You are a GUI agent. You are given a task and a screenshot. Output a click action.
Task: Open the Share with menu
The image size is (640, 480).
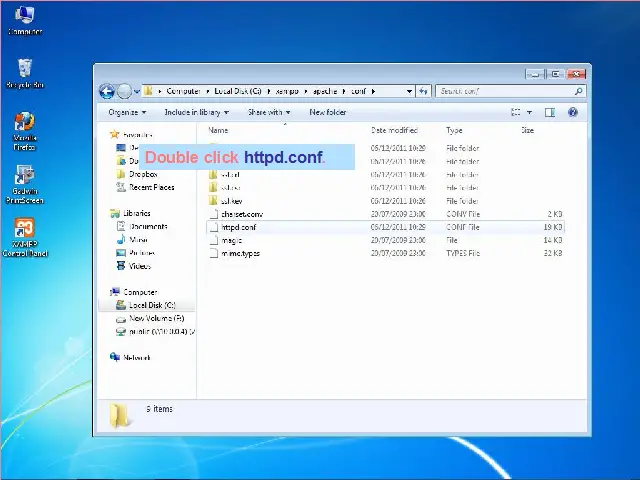(x=269, y=112)
